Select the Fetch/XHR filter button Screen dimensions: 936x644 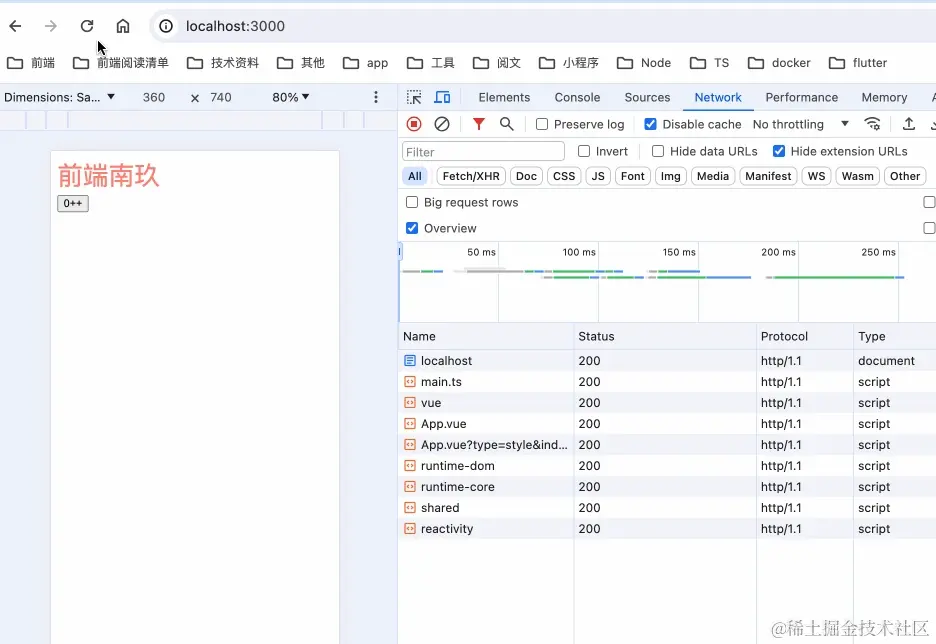471,176
